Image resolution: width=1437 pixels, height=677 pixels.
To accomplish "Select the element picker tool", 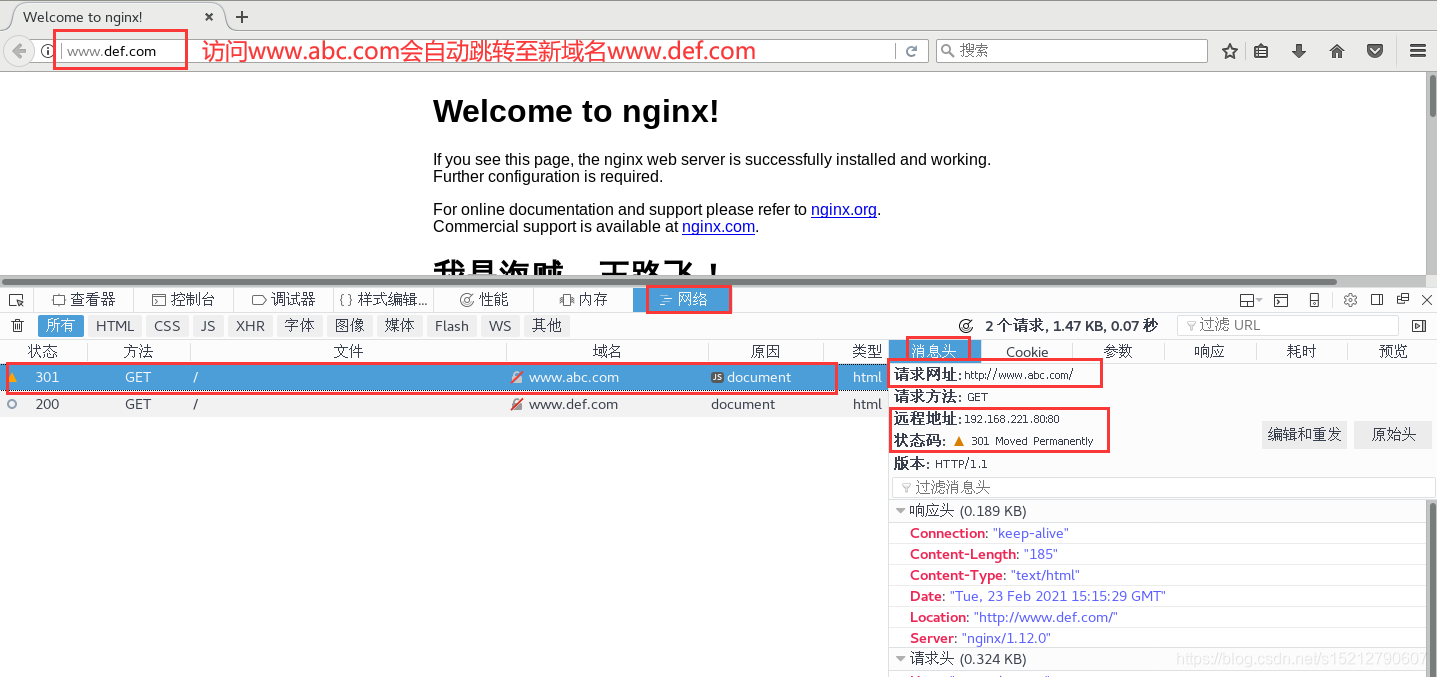I will click(x=15, y=299).
